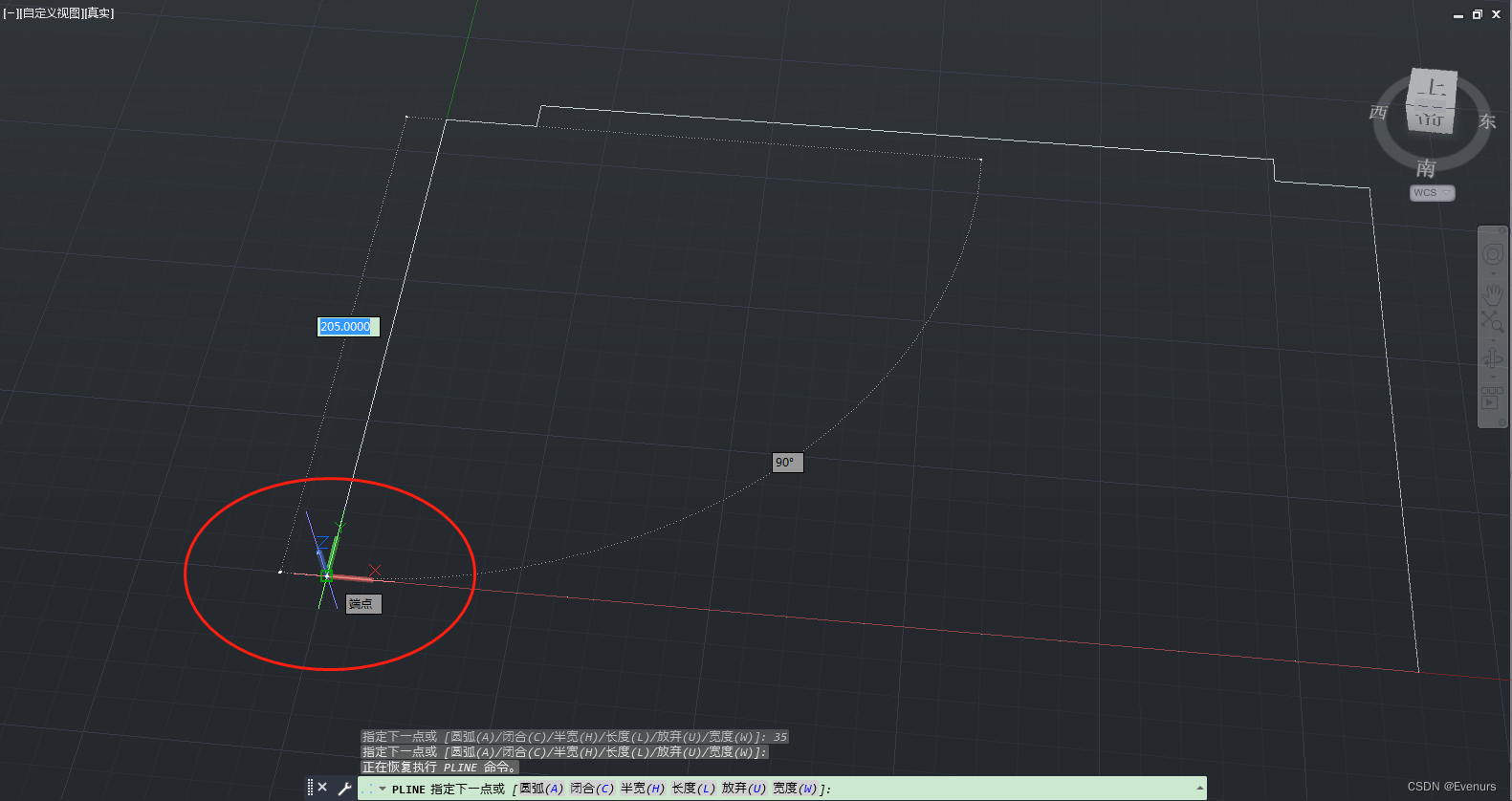1512x801 pixels.
Task: Click the PLINE command line prompt area
Action: (781, 789)
